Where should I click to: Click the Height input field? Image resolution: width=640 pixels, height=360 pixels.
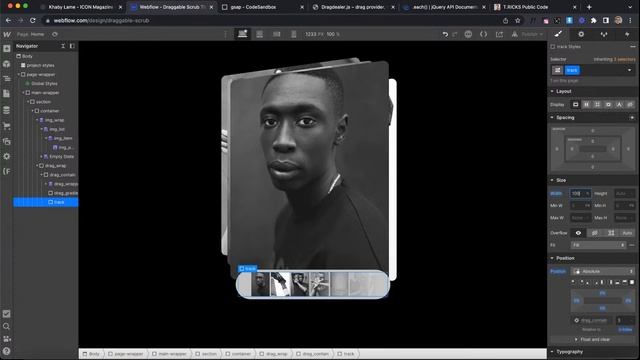coord(624,193)
